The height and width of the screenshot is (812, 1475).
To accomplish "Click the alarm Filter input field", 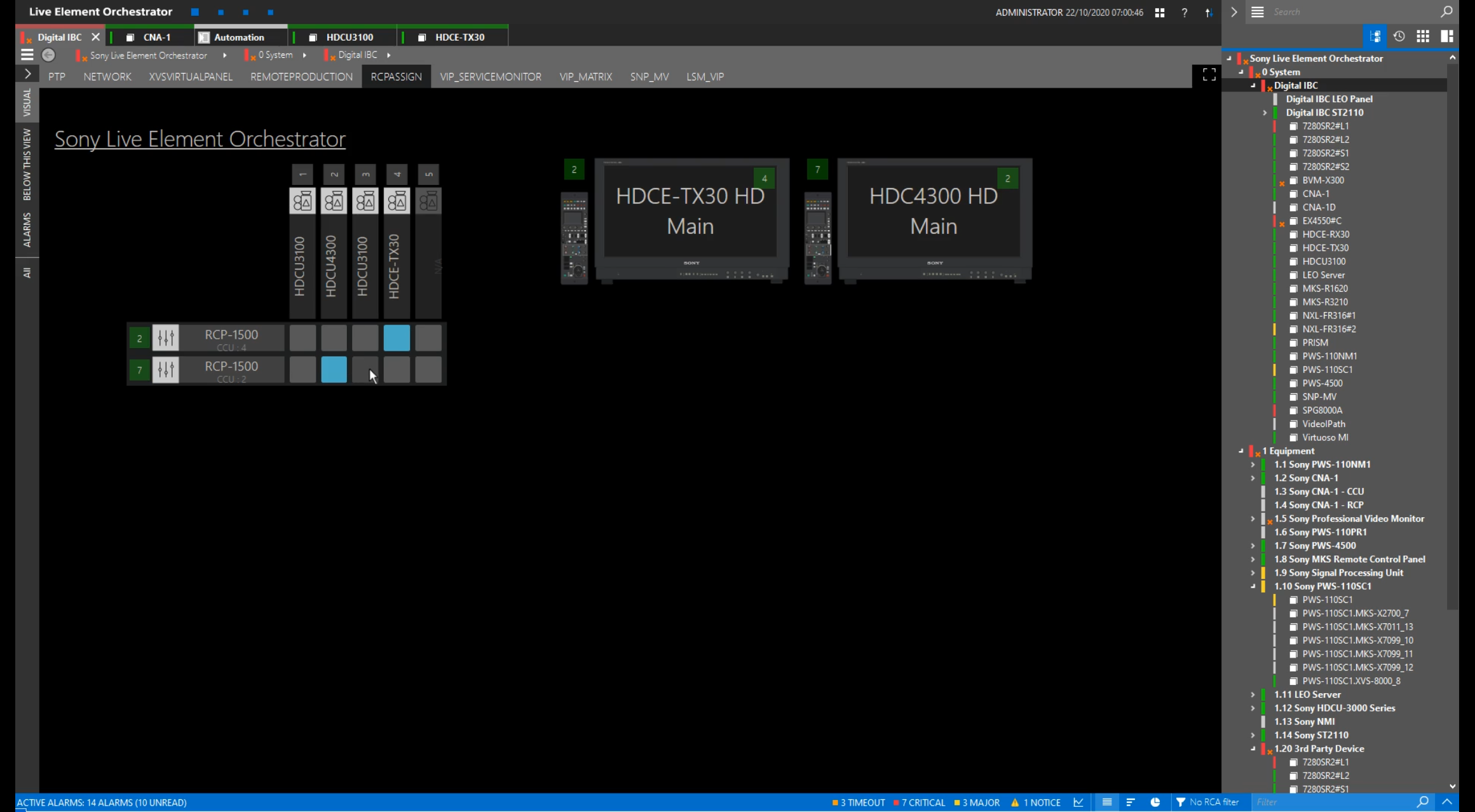I will point(1332,802).
